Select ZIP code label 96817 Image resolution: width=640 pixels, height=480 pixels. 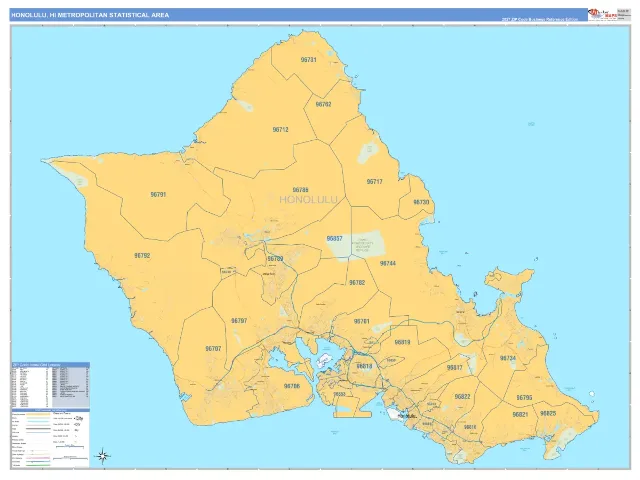tap(454, 368)
